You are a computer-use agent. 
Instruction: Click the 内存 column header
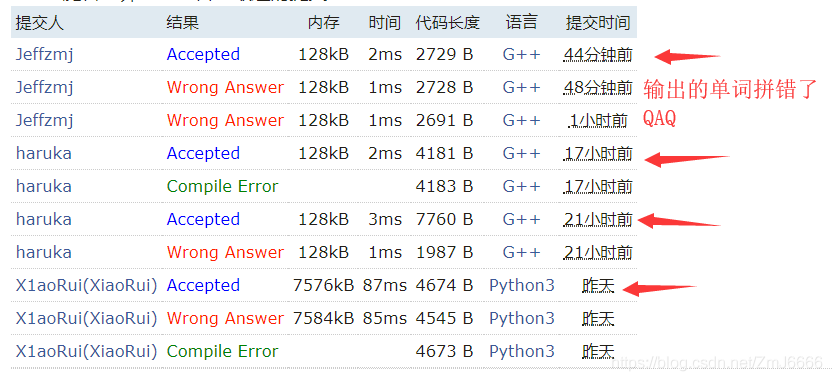[323, 22]
